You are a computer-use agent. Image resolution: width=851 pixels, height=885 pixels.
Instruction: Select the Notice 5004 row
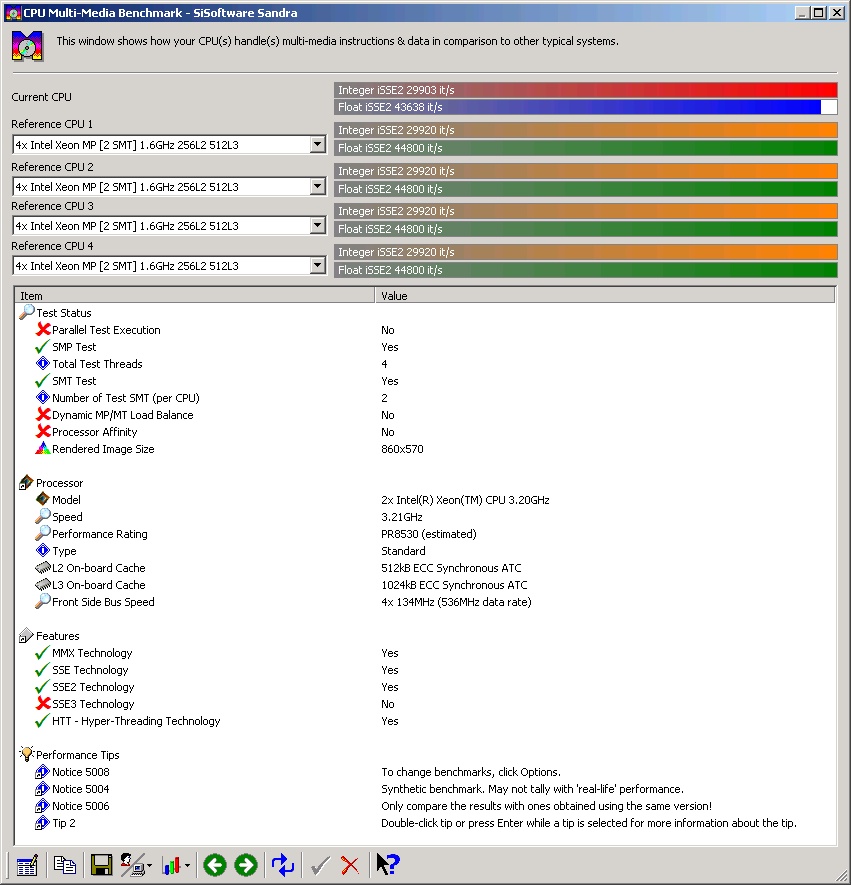coord(424,788)
